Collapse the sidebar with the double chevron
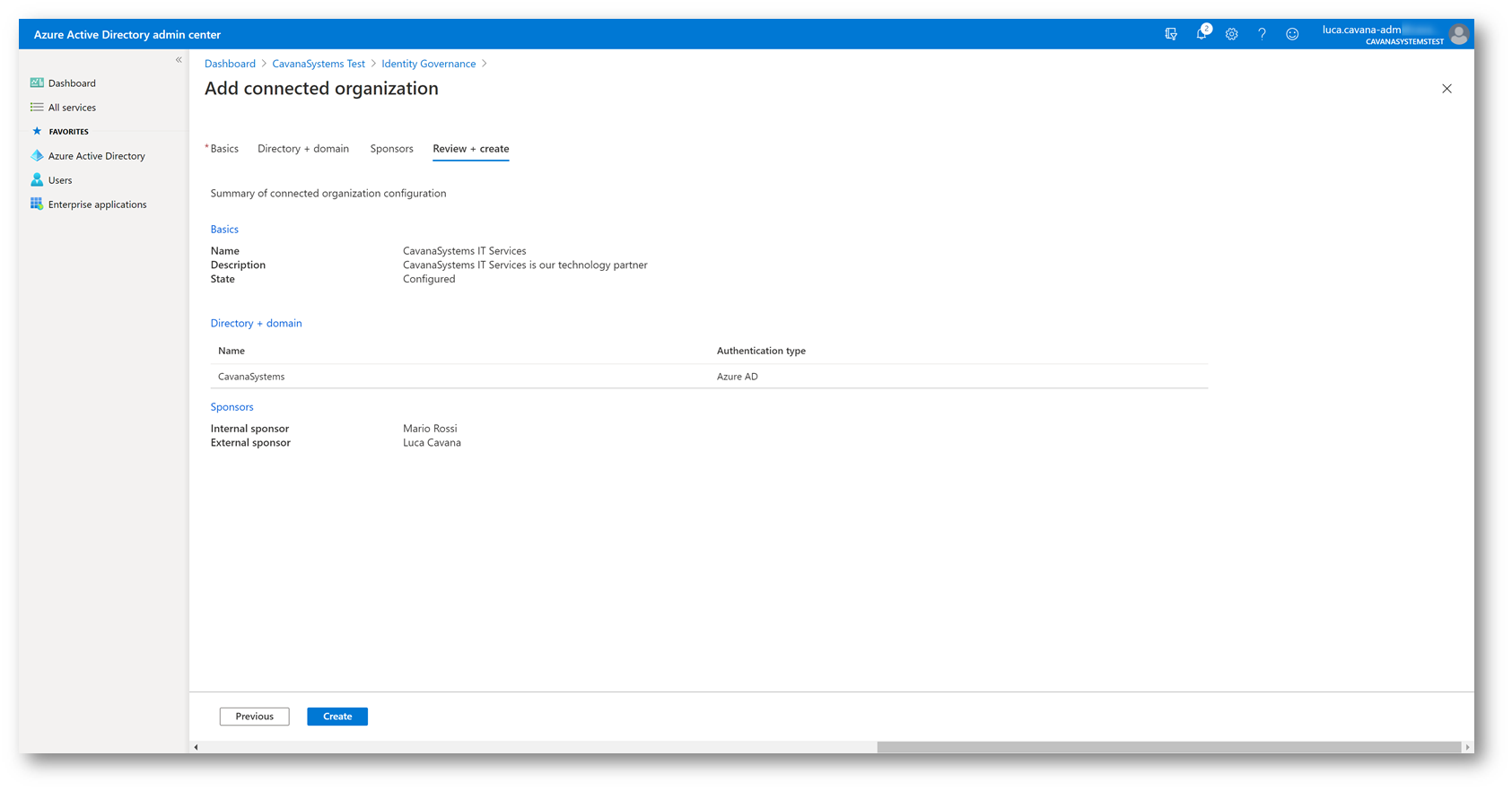The height and width of the screenshot is (791, 1512). (179, 60)
